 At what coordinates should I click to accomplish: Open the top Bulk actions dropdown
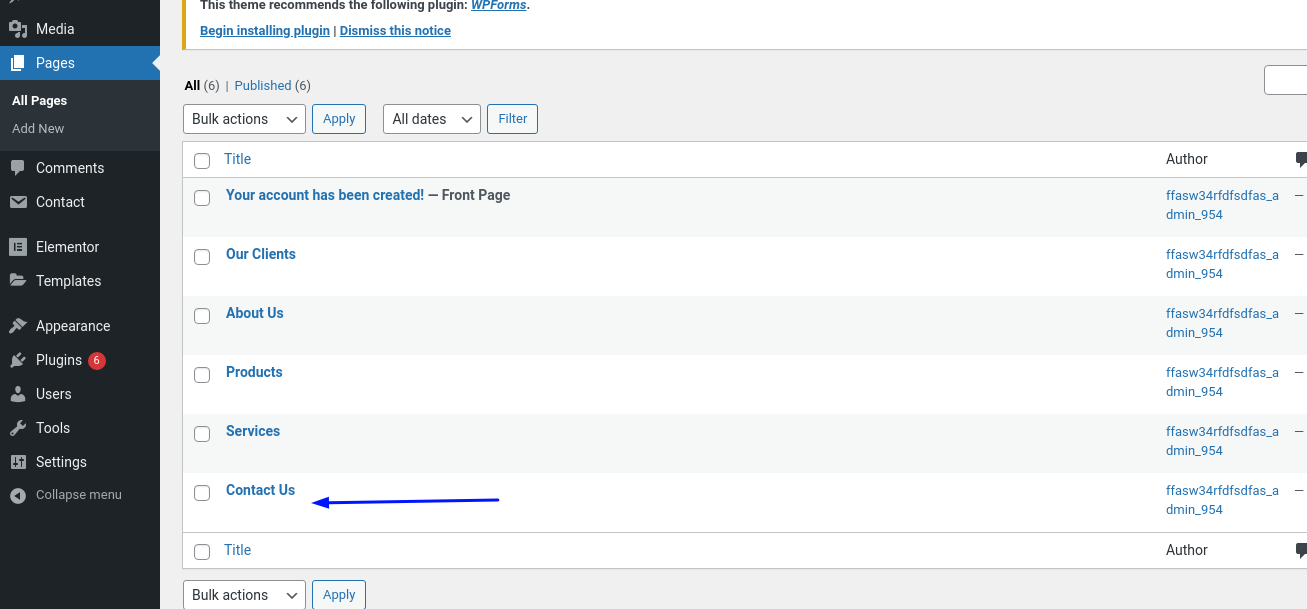[244, 119]
